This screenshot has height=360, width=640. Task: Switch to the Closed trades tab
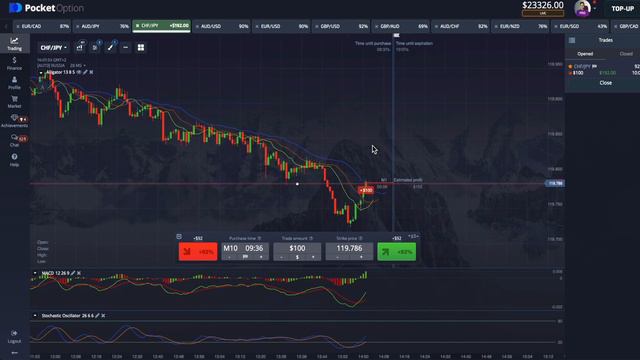(626, 54)
